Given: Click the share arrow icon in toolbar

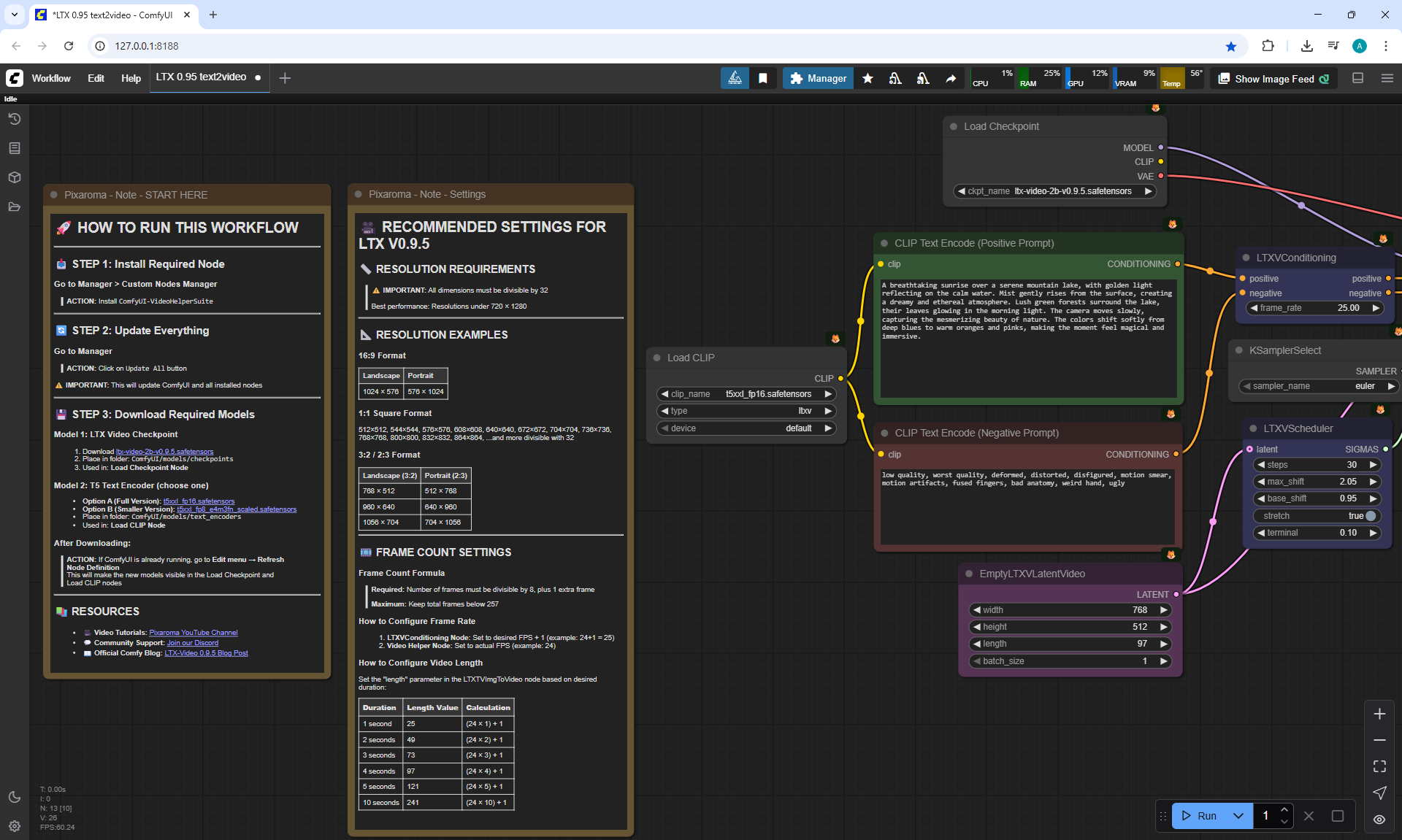Looking at the screenshot, I should (951, 78).
